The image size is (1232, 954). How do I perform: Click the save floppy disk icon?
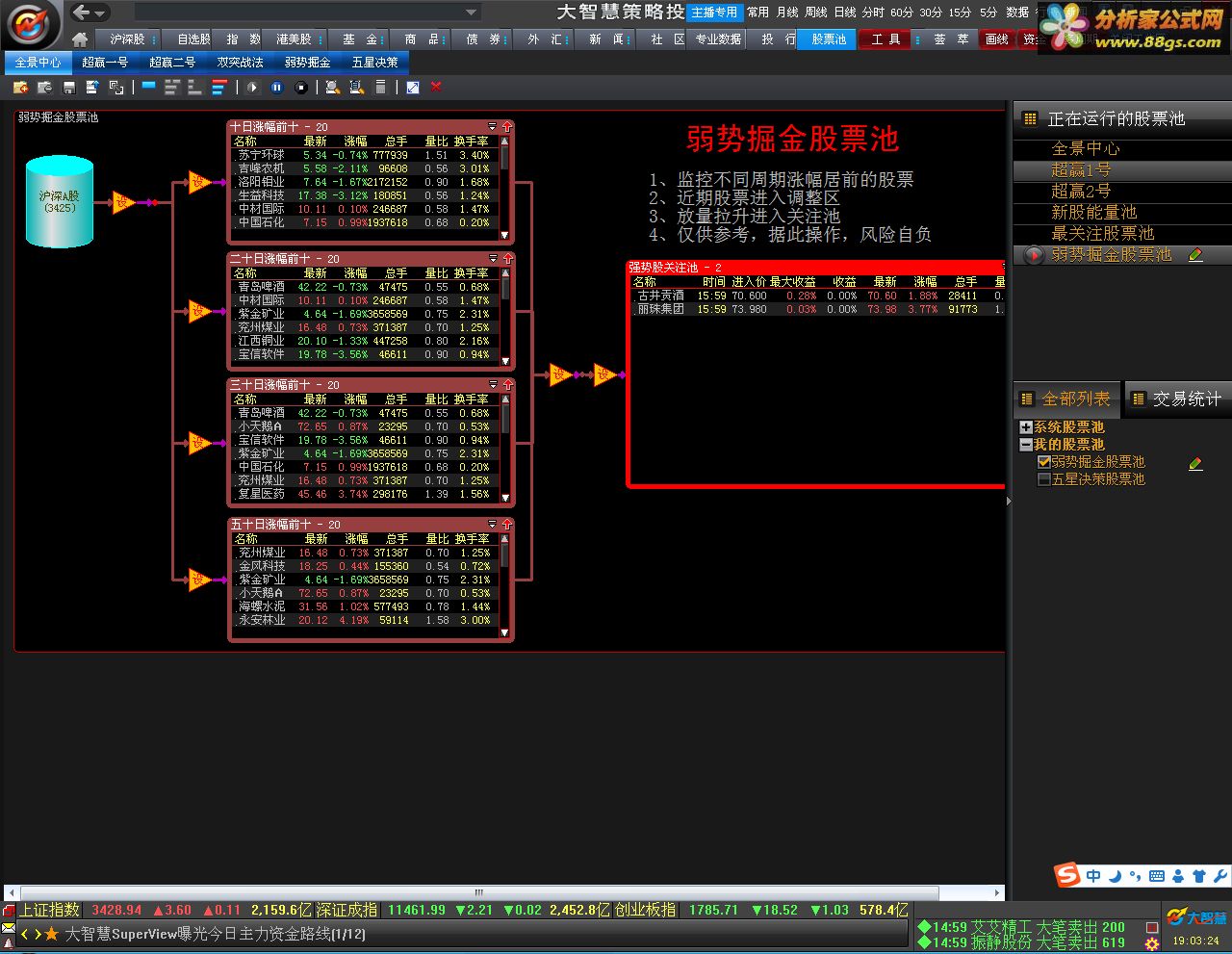click(x=68, y=88)
